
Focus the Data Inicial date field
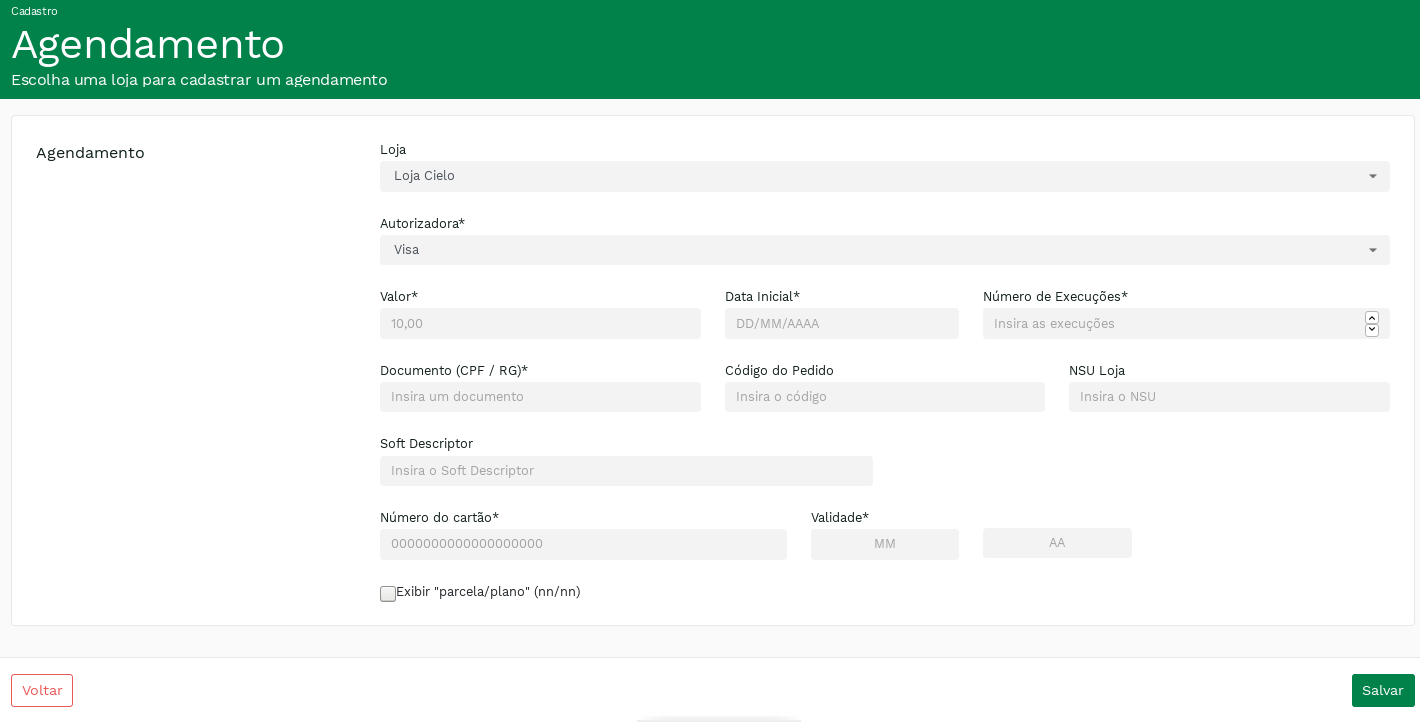coord(841,324)
